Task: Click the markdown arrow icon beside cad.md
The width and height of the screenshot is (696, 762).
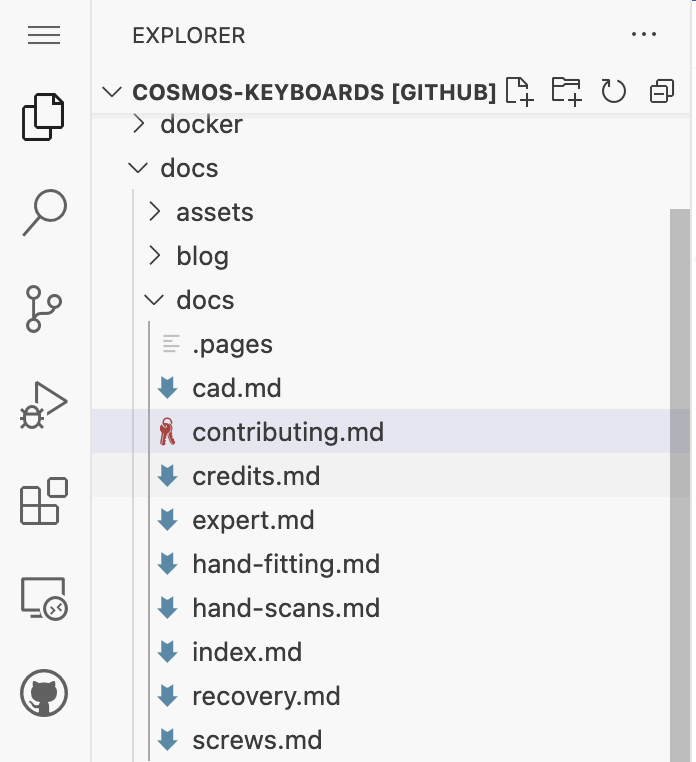Action: tap(168, 388)
